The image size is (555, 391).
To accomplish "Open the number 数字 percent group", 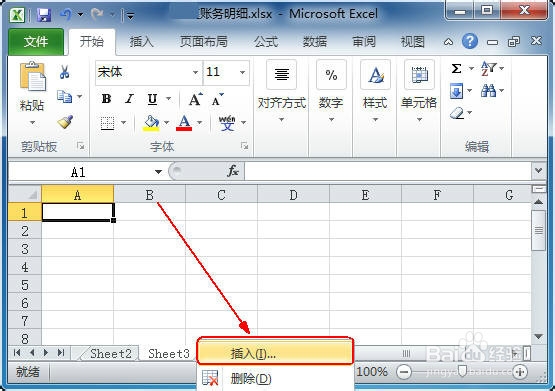I will click(x=331, y=91).
